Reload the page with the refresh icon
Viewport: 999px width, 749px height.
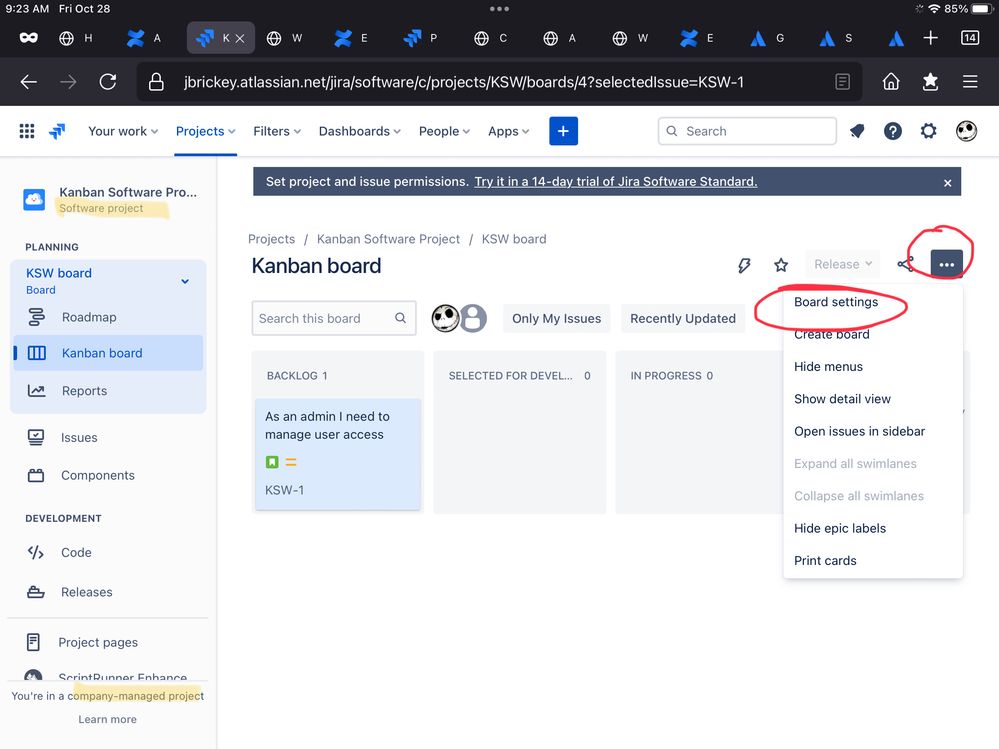point(108,82)
